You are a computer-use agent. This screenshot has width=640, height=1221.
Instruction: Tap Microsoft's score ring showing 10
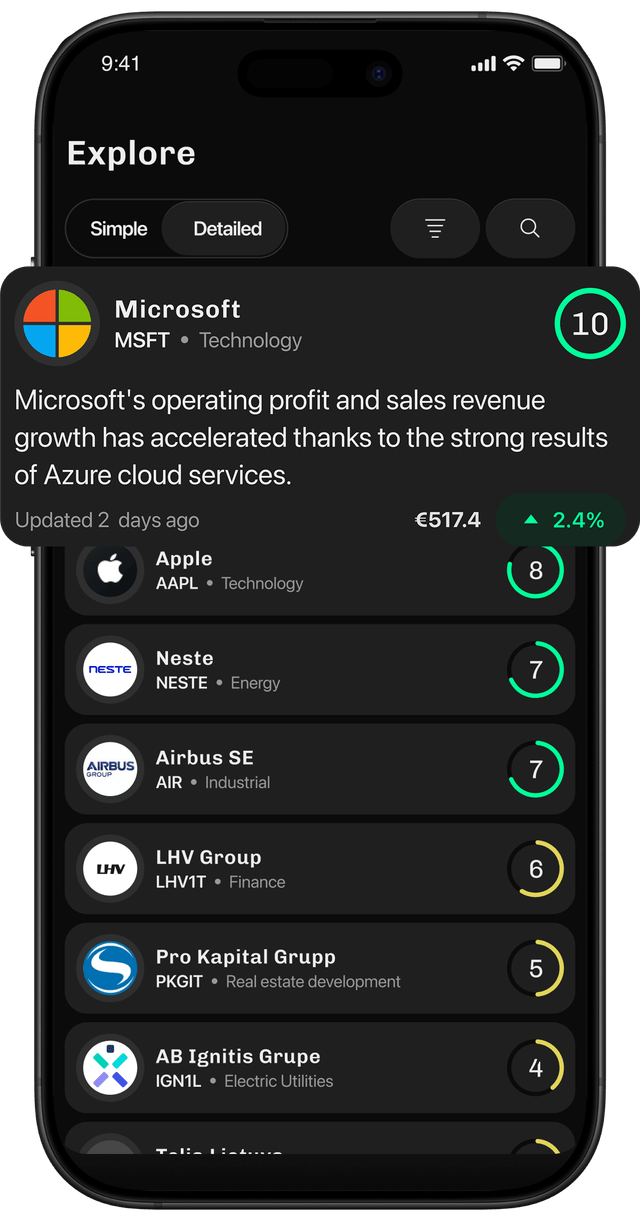590,324
